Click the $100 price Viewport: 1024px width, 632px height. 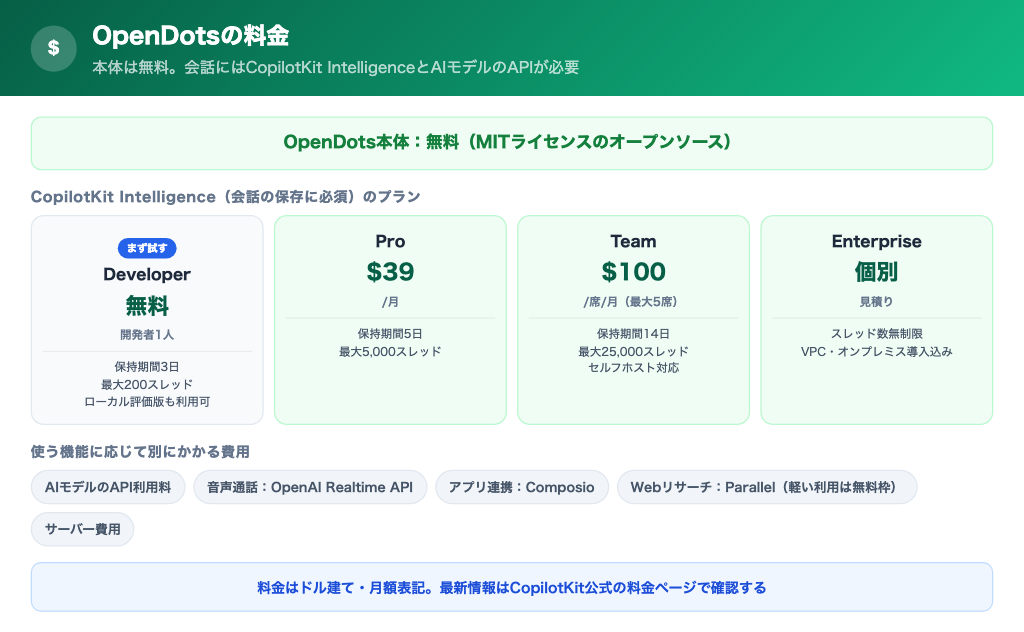point(633,272)
